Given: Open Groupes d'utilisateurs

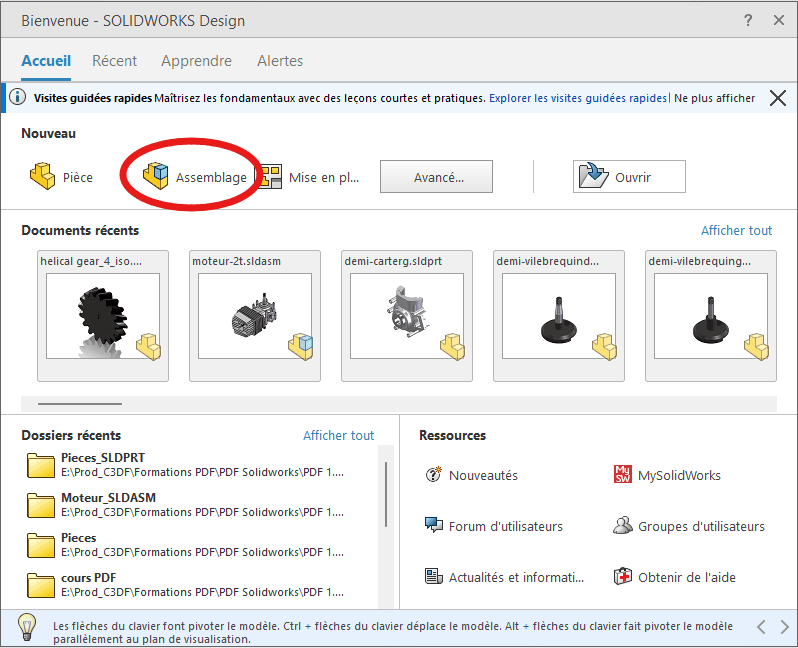Looking at the screenshot, I should click(x=689, y=526).
